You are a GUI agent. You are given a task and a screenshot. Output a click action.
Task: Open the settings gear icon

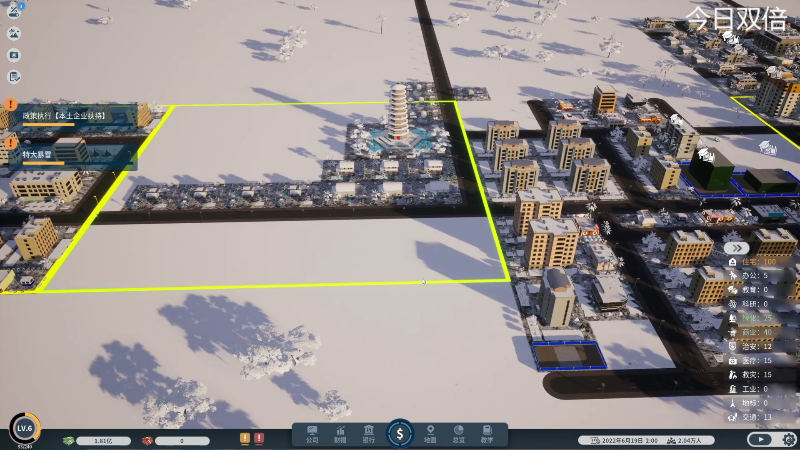pos(789,439)
